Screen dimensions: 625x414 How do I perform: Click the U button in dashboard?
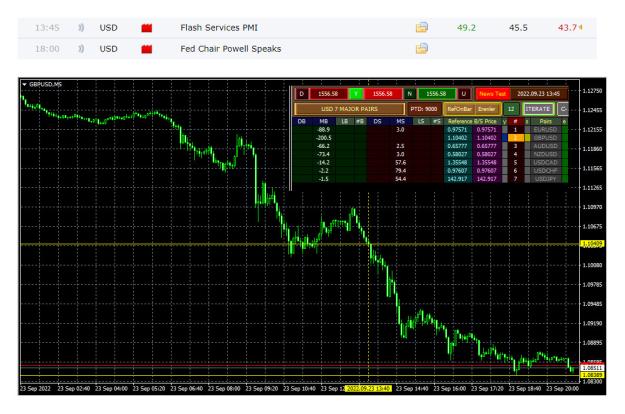[x=463, y=94]
